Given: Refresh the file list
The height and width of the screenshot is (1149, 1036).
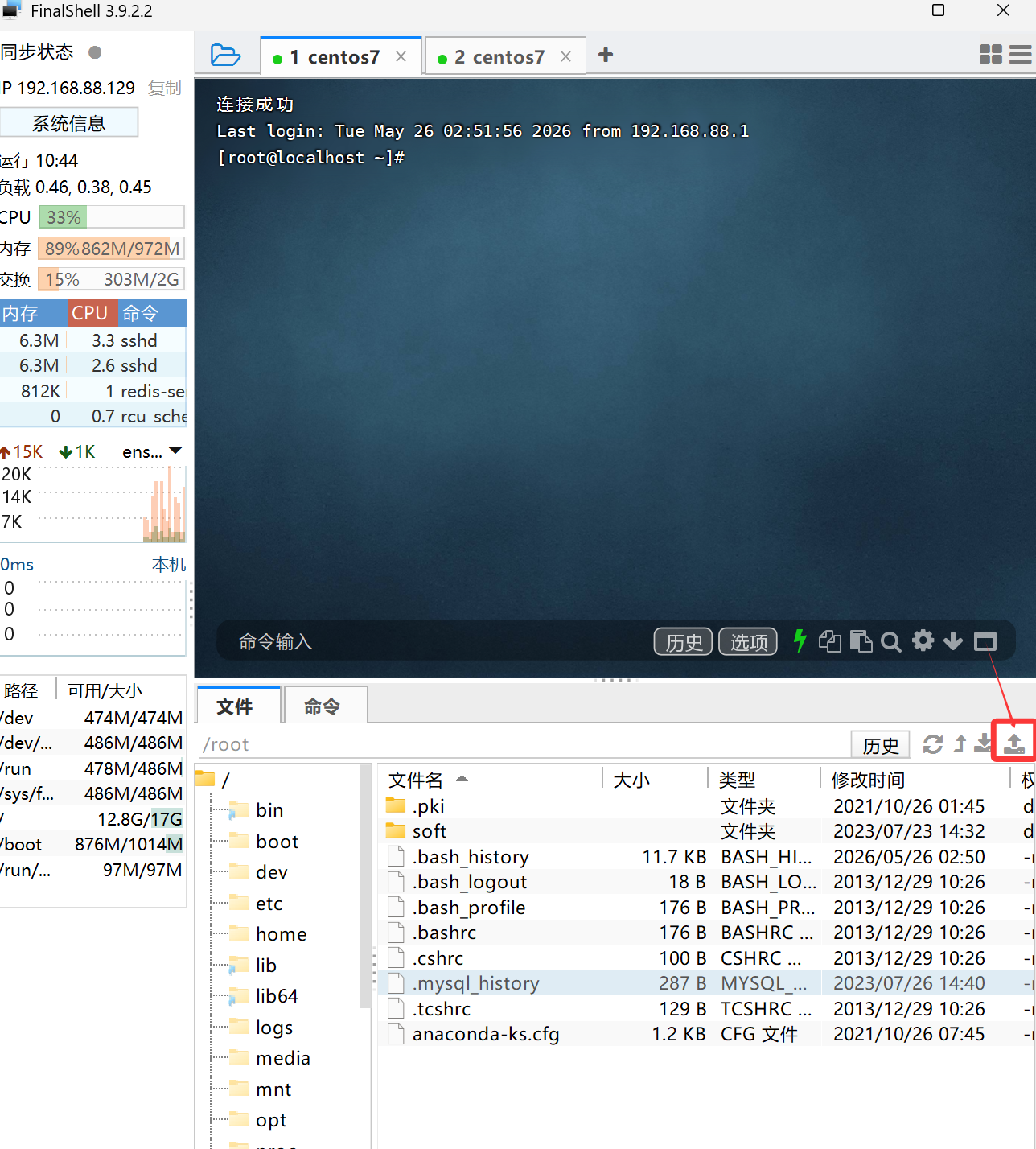Looking at the screenshot, I should (x=933, y=744).
